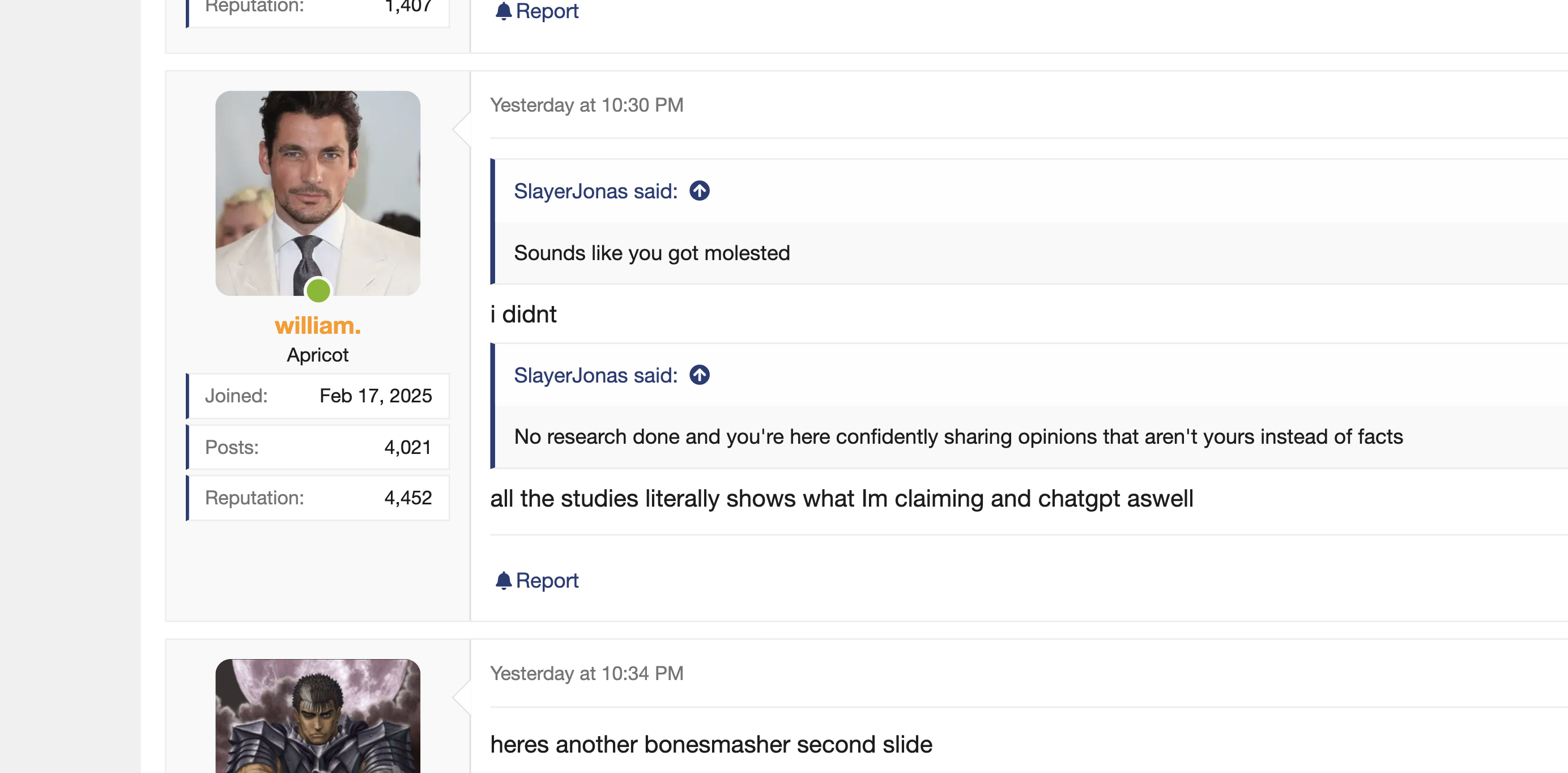Open 'Yesterday at 10:30 PM' post permalink
This screenshot has width=1568, height=773.
pos(586,105)
